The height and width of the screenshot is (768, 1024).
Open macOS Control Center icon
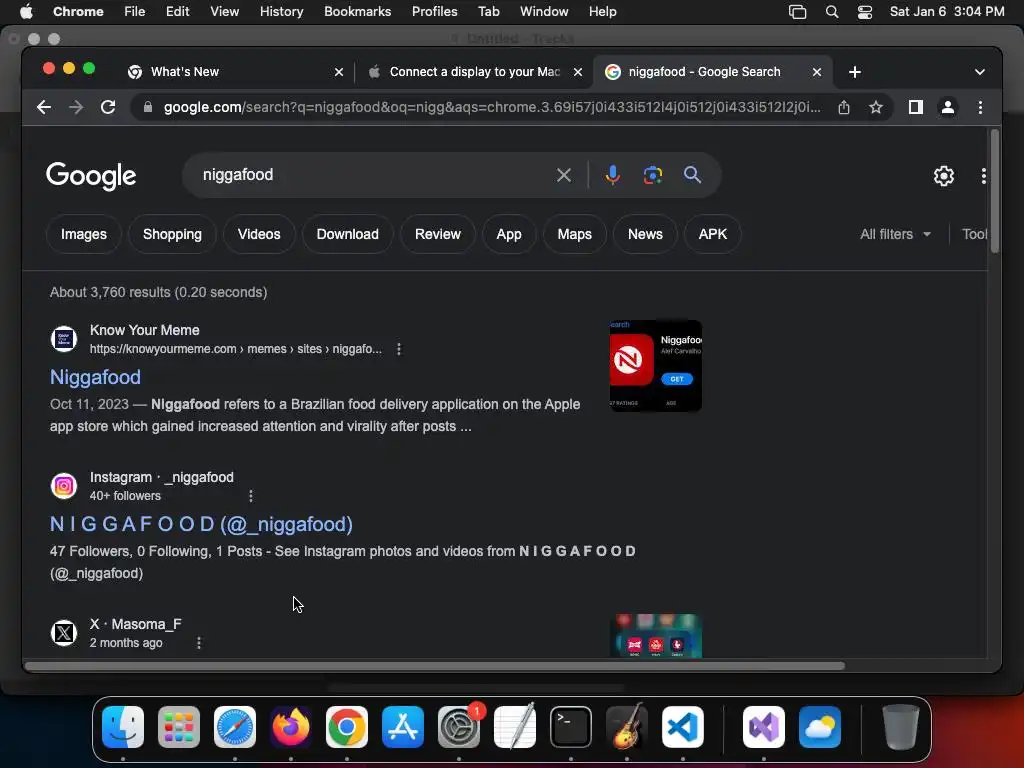[865, 12]
